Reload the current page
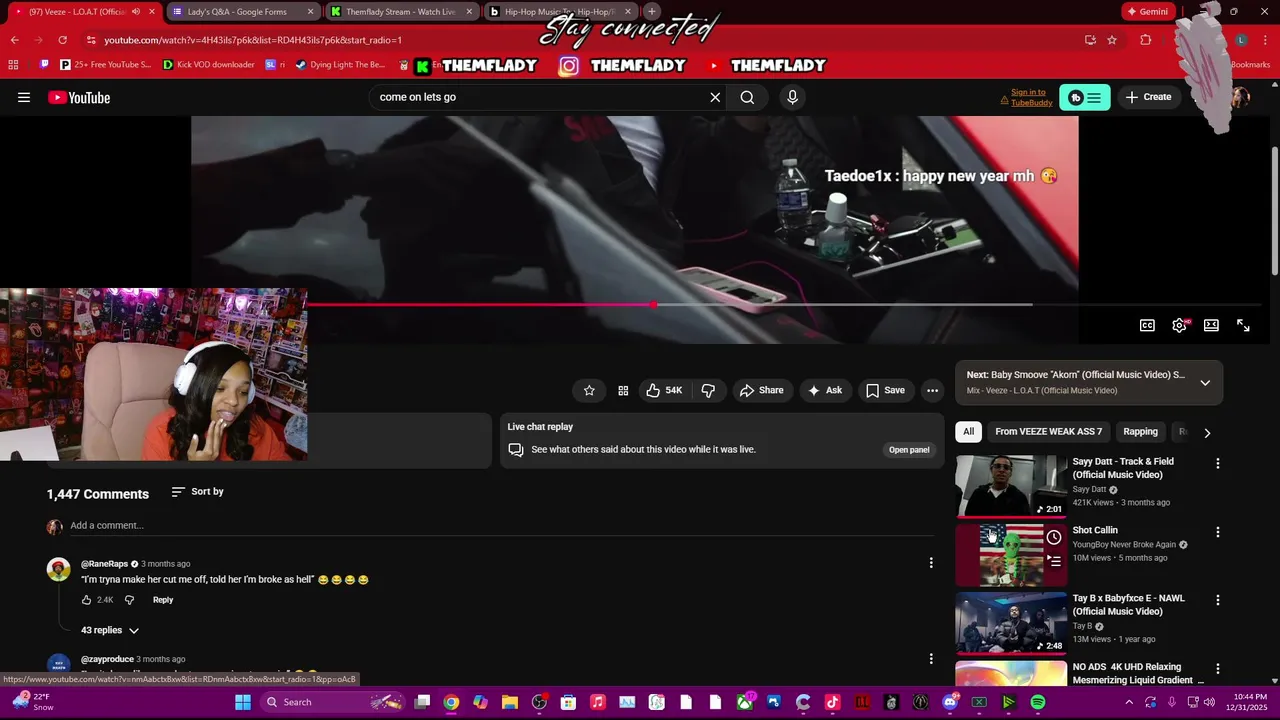This screenshot has height=720, width=1280. (63, 40)
